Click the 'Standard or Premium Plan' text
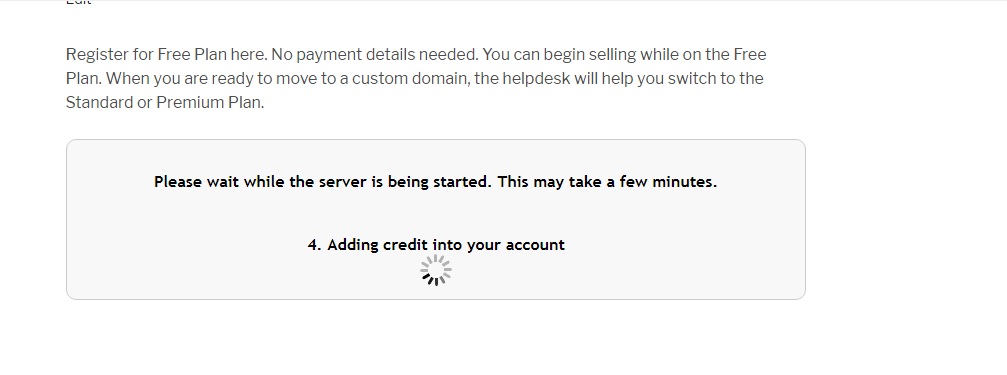The width and height of the screenshot is (1007, 375). [x=164, y=103]
